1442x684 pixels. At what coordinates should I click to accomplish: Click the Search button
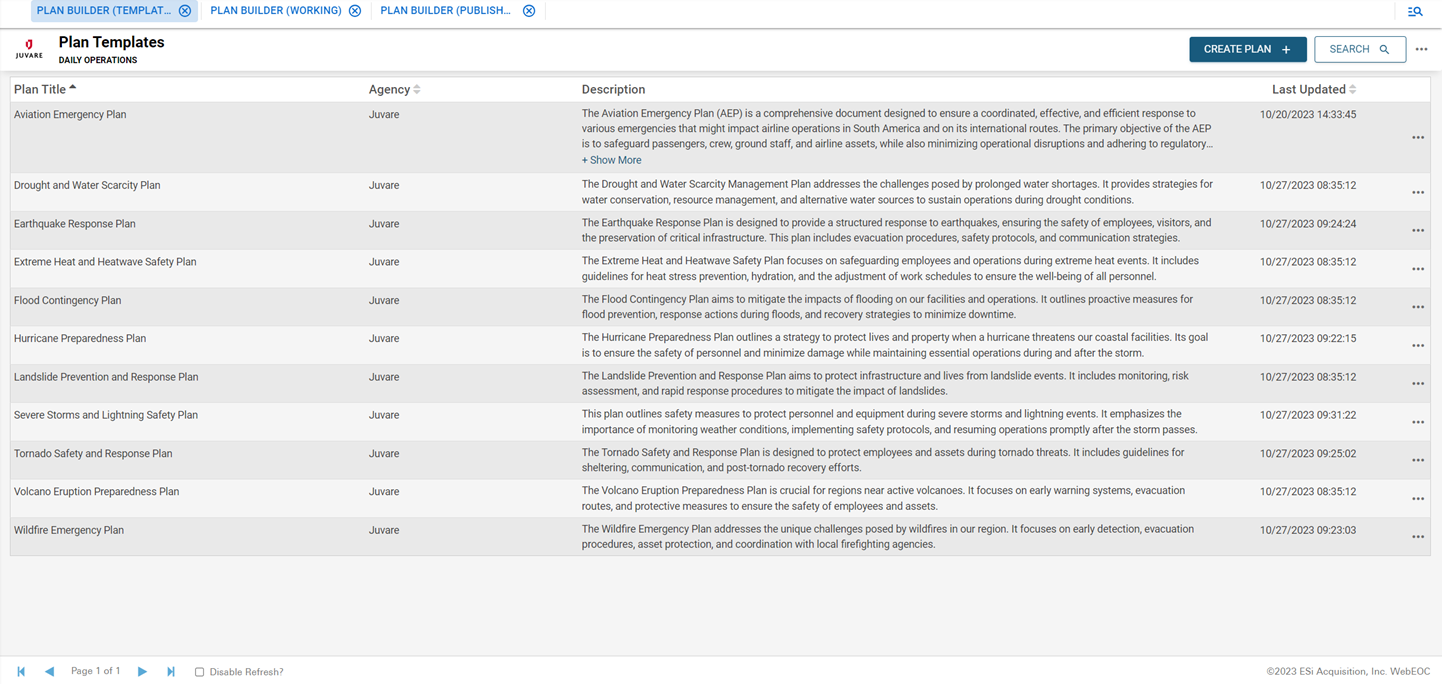tap(1359, 48)
